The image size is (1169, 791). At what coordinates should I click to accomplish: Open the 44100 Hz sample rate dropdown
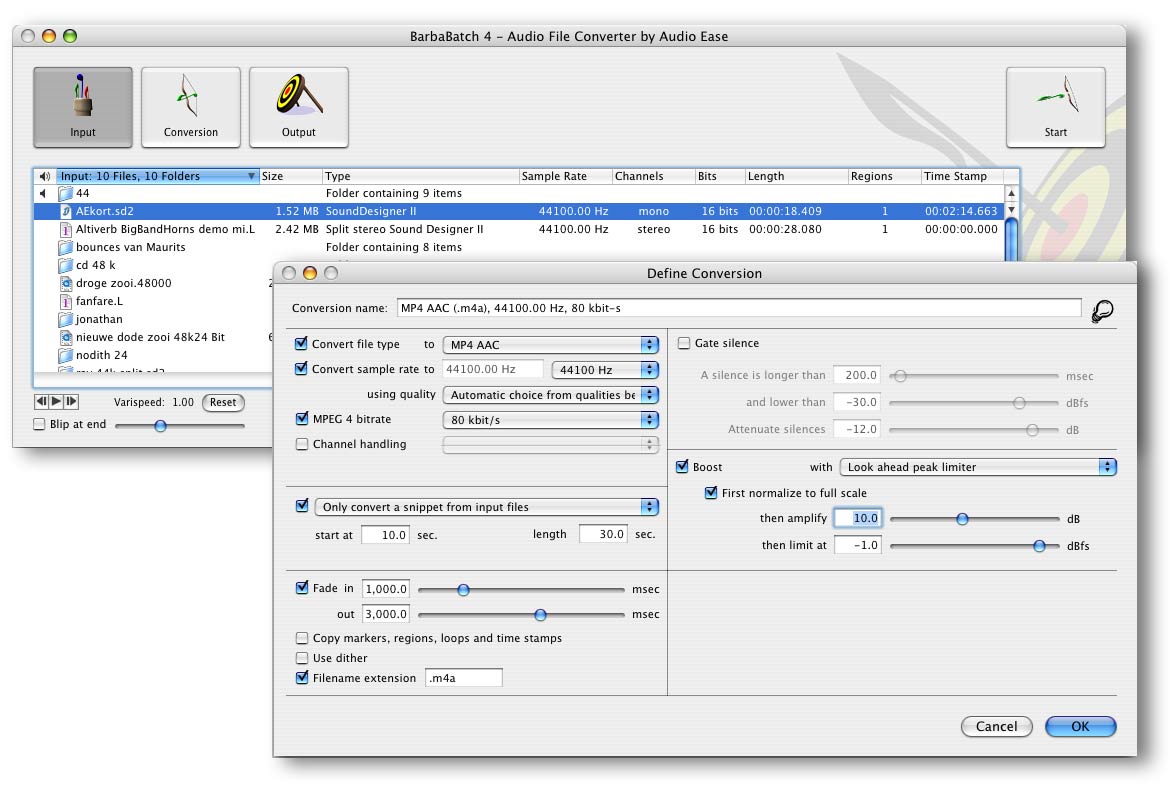tap(605, 370)
